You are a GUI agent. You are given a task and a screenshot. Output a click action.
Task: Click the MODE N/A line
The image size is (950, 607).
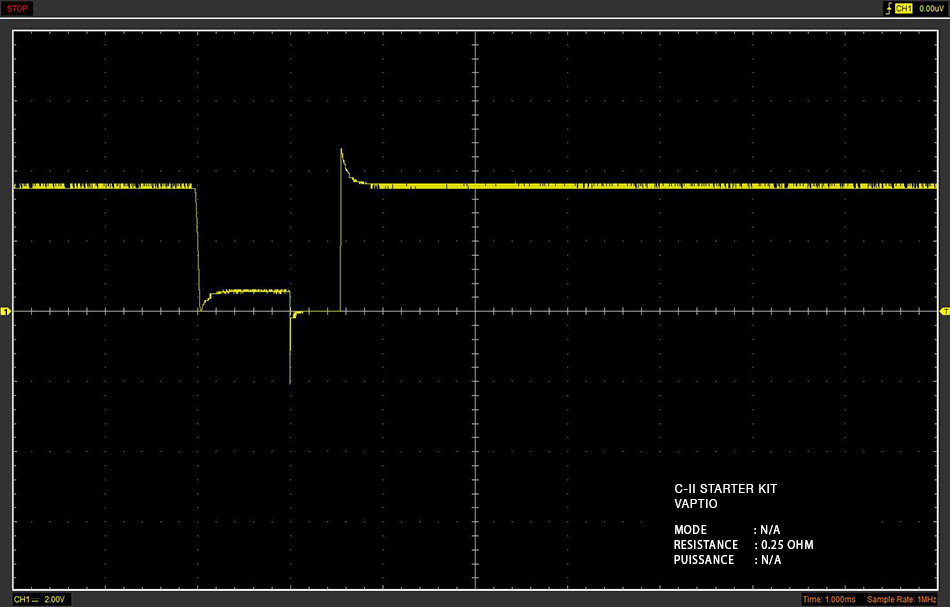pyautogui.click(x=727, y=529)
